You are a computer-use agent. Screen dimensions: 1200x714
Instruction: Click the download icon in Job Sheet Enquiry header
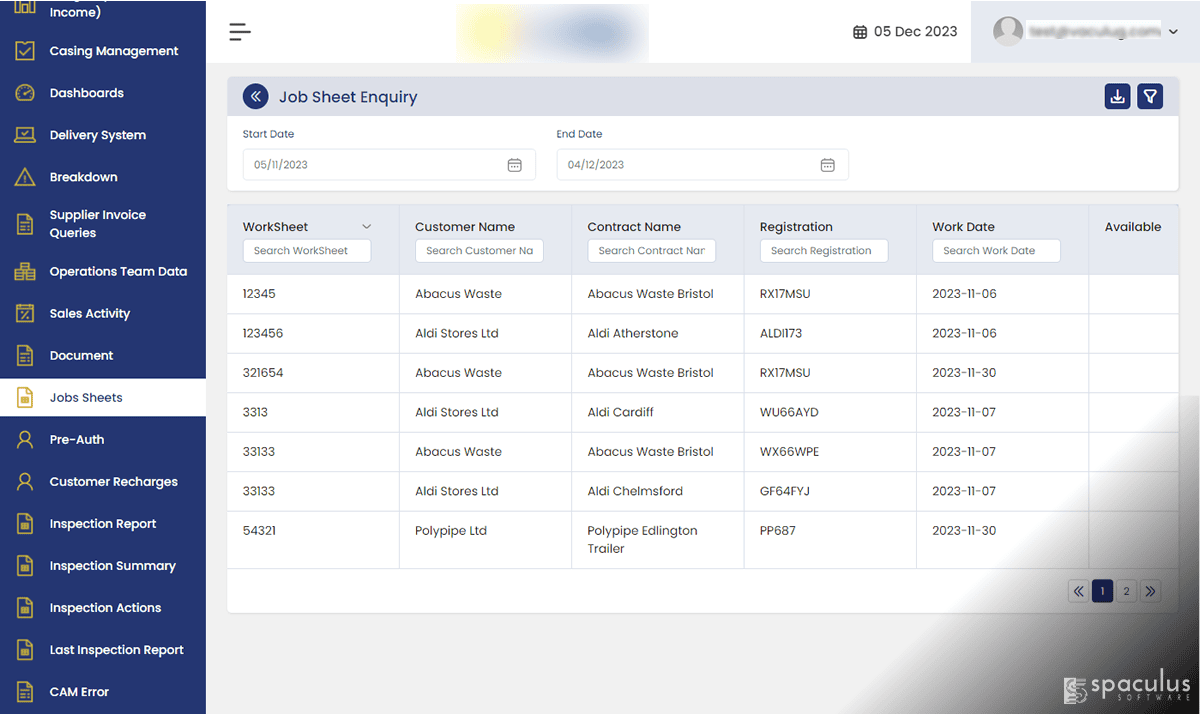[1118, 96]
